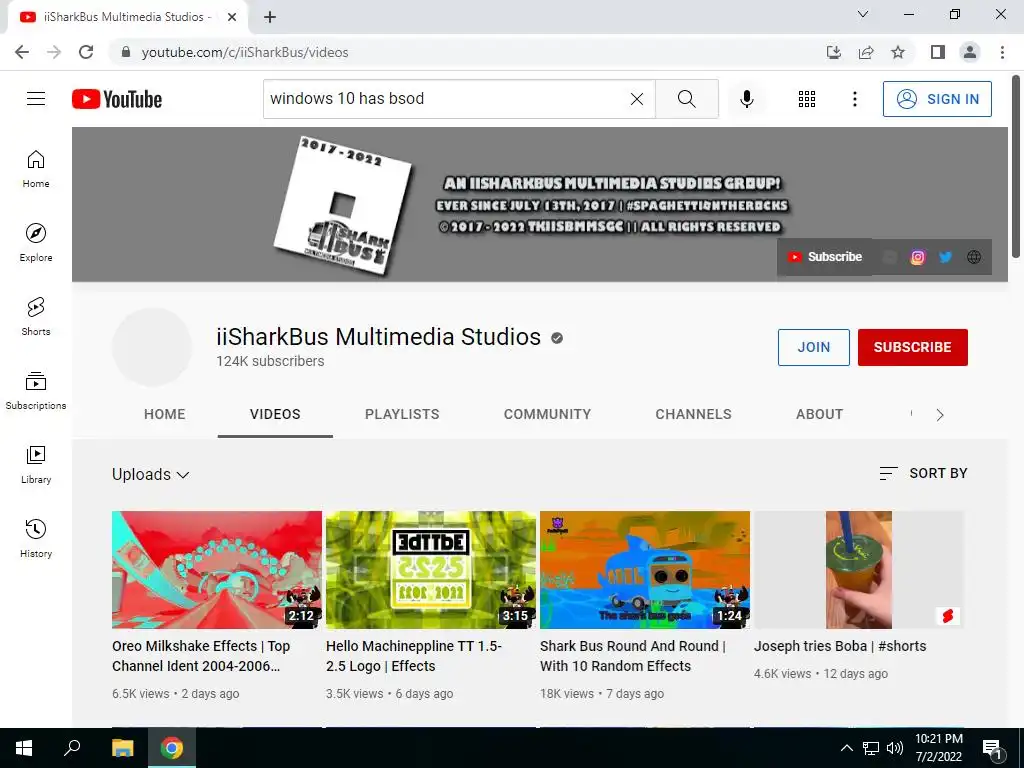Open 'Oreo Milkshake Effects' video title
This screenshot has width=1024, height=768.
pos(201,656)
